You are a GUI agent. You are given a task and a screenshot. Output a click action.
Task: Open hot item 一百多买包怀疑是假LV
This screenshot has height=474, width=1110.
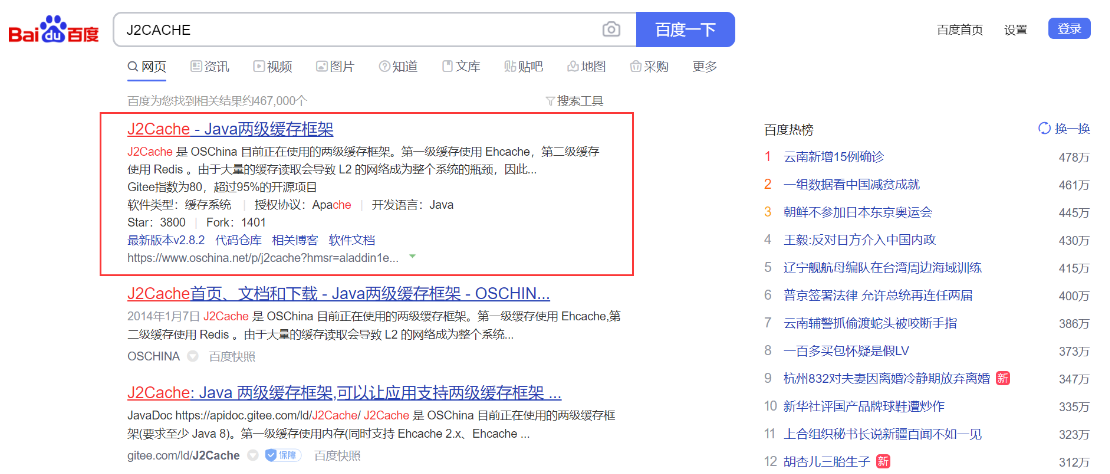pos(846,351)
